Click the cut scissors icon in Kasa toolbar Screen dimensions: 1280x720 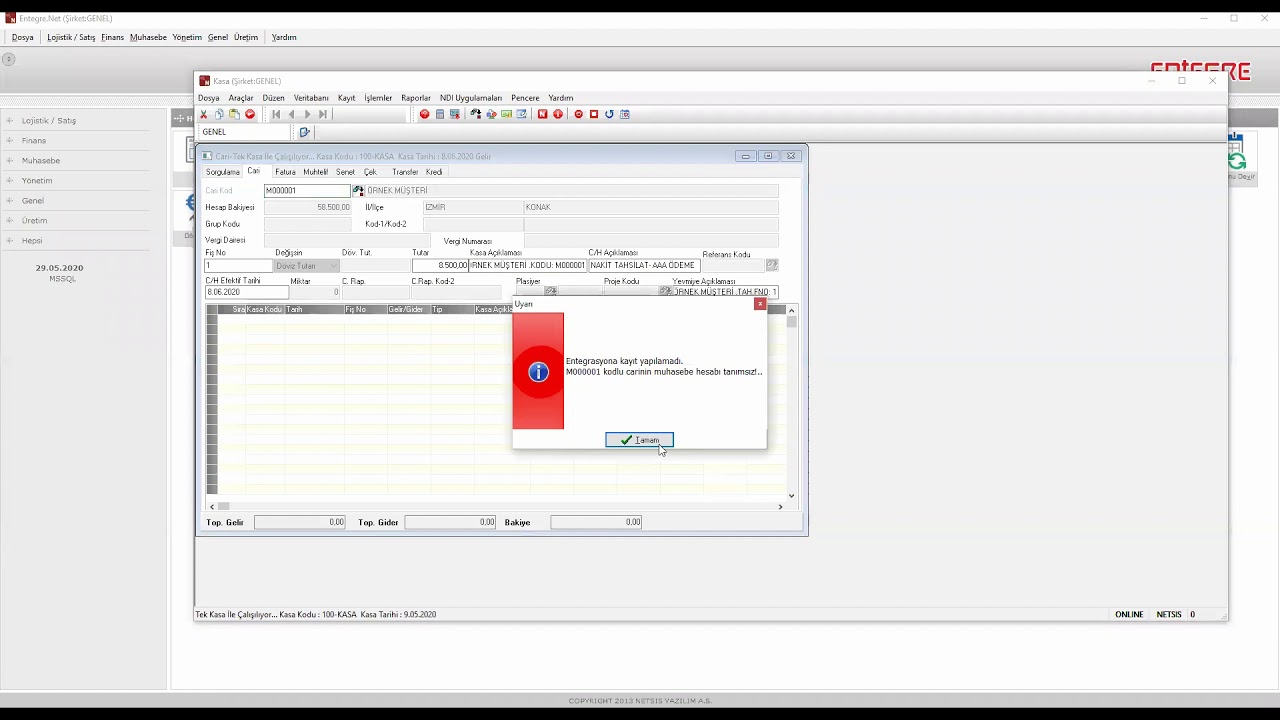(204, 114)
